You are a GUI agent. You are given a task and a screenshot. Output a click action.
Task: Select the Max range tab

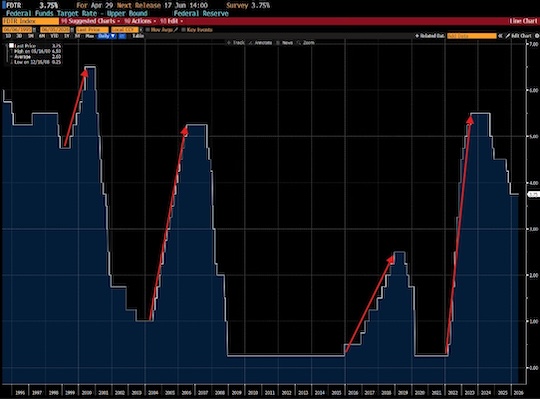(x=90, y=36)
